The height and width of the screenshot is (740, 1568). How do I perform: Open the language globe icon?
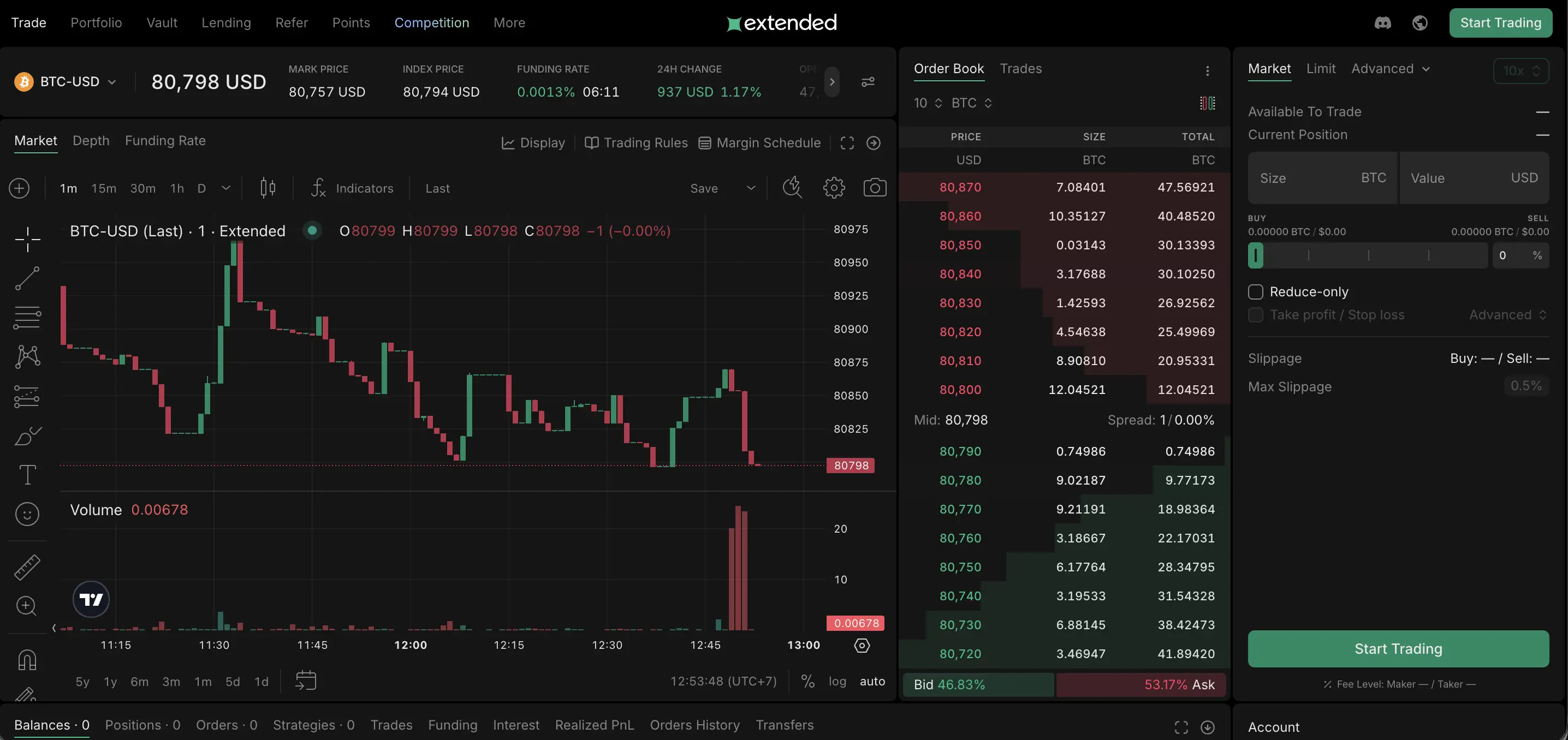tap(1420, 23)
